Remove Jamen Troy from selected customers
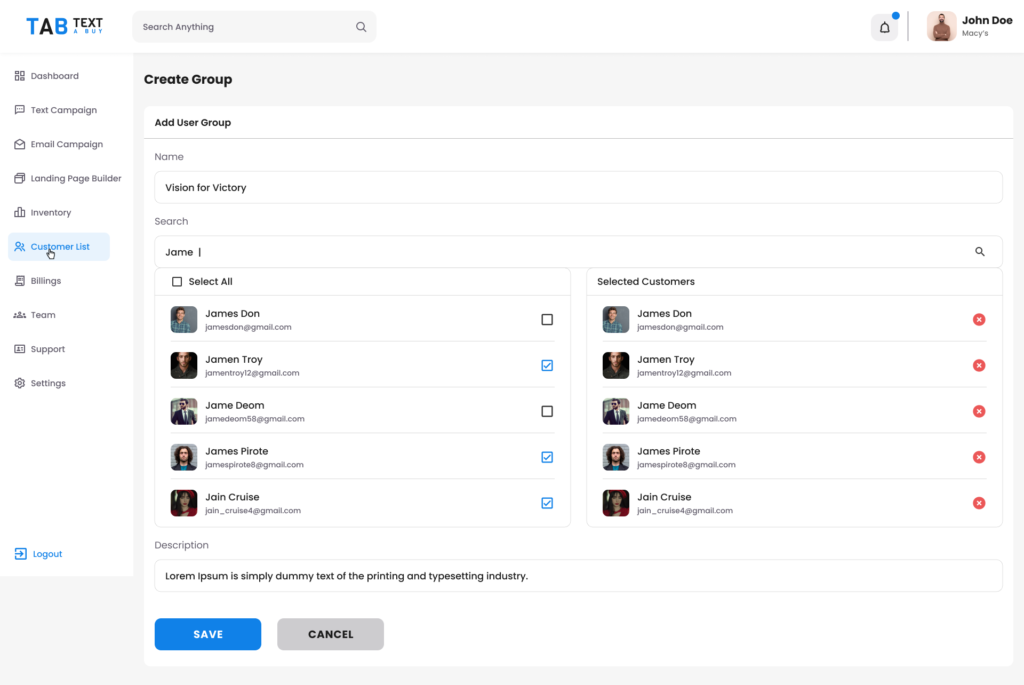The width and height of the screenshot is (1024, 685). [979, 366]
